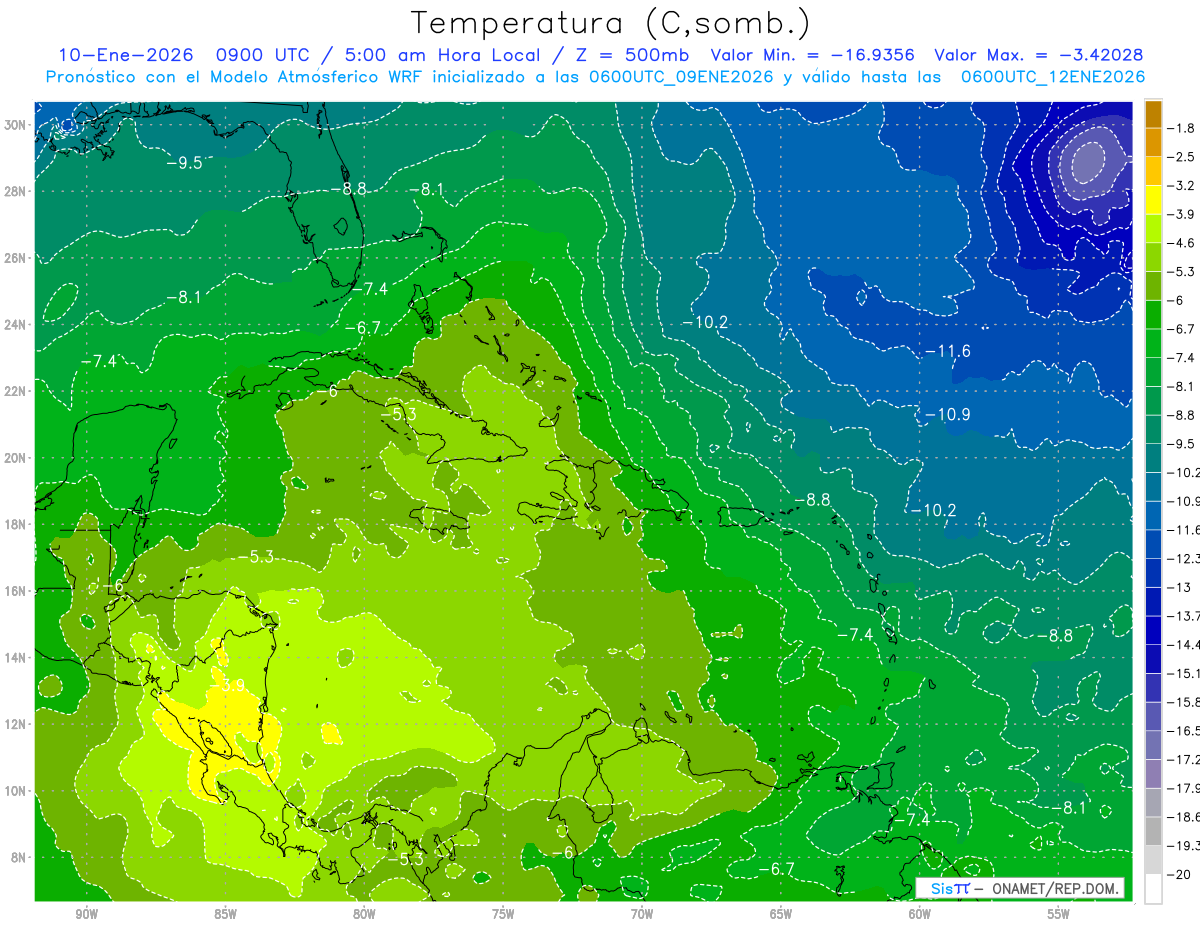The width and height of the screenshot is (1200, 927).
Task: Click the legend value '-15.8'
Action: tap(1185, 702)
